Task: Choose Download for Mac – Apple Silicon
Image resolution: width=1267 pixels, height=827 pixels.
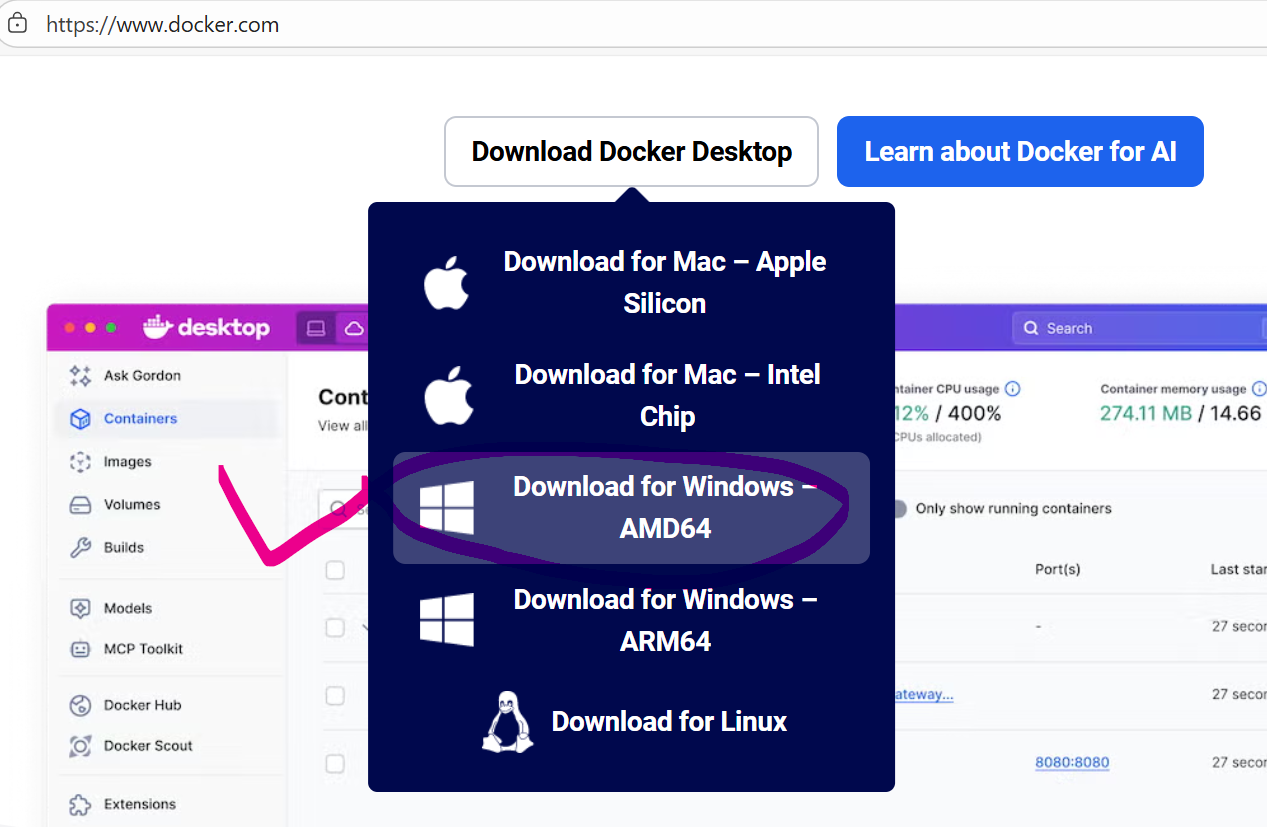Action: pos(665,282)
